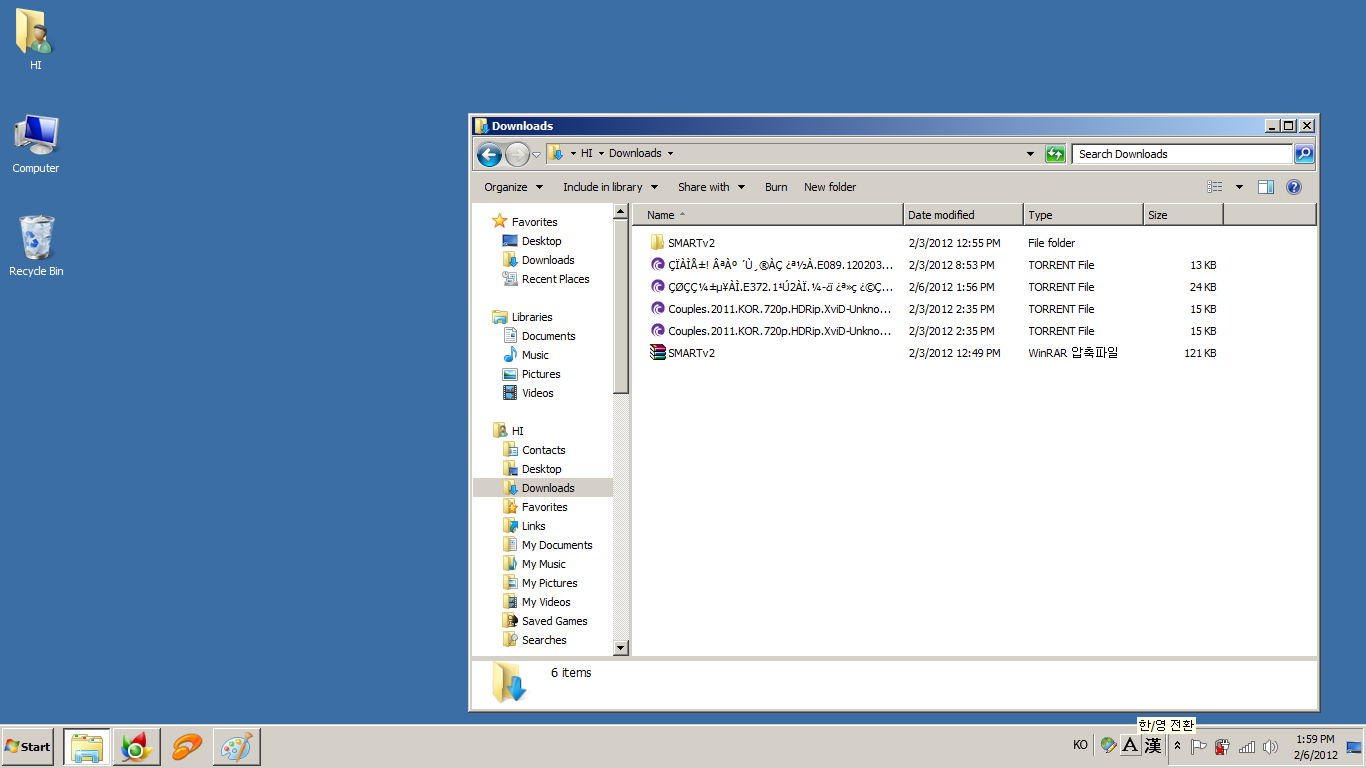Open the Pictures library

[x=541, y=374]
